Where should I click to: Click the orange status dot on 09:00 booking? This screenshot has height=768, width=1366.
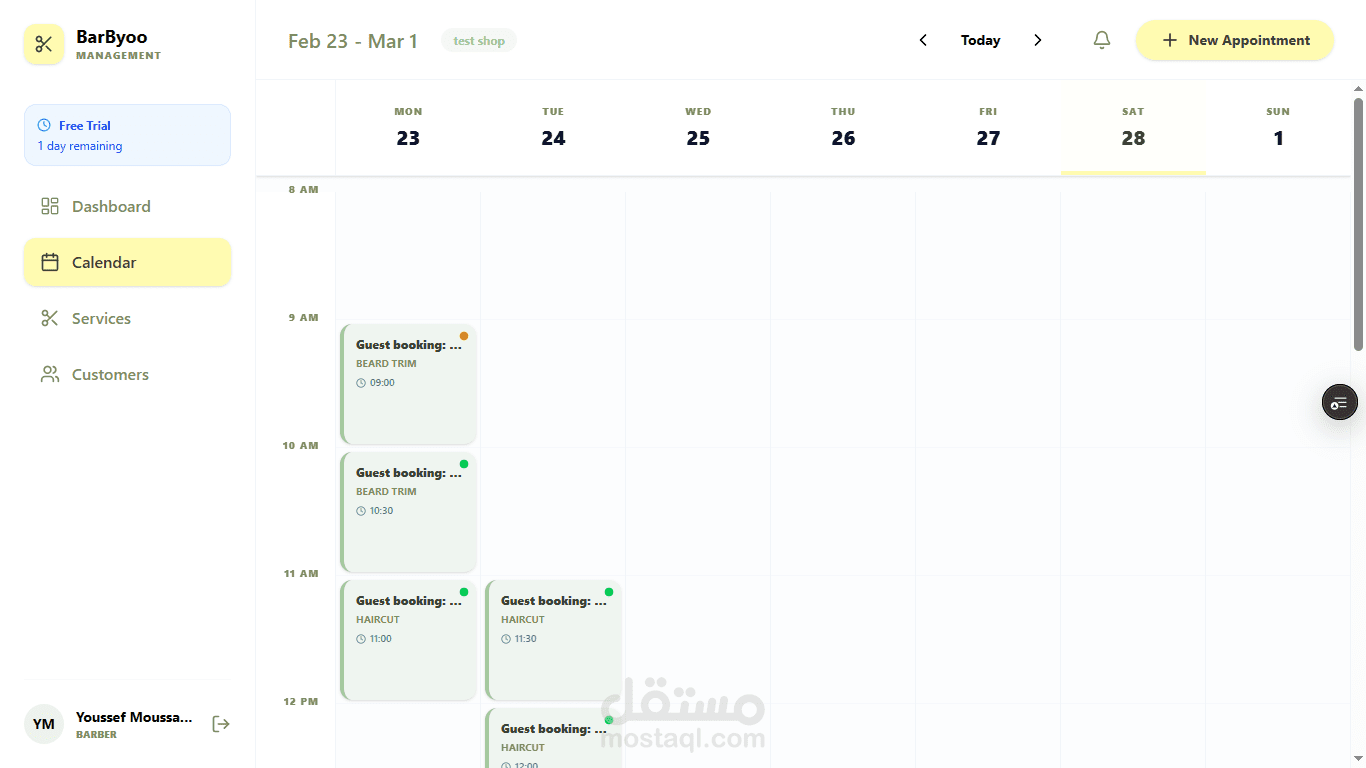point(464,336)
